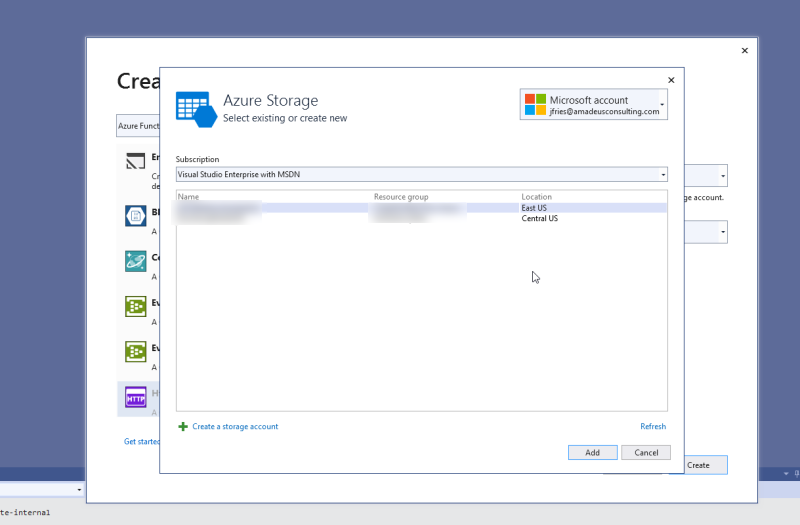
Task: Open the Create a storage account link
Action: pos(235,427)
